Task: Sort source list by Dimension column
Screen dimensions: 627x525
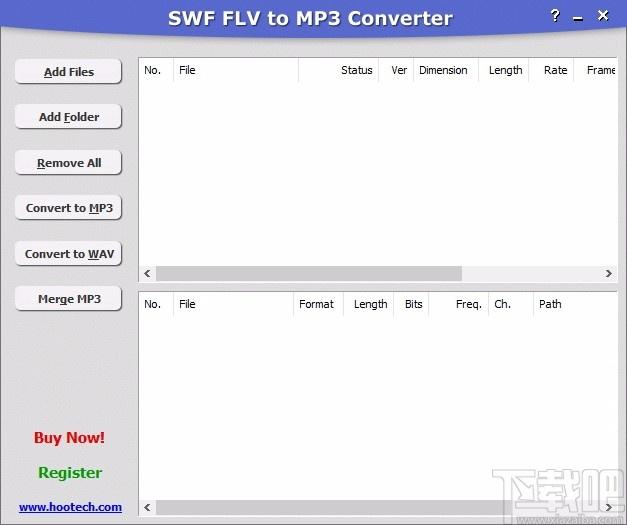Action: point(446,70)
